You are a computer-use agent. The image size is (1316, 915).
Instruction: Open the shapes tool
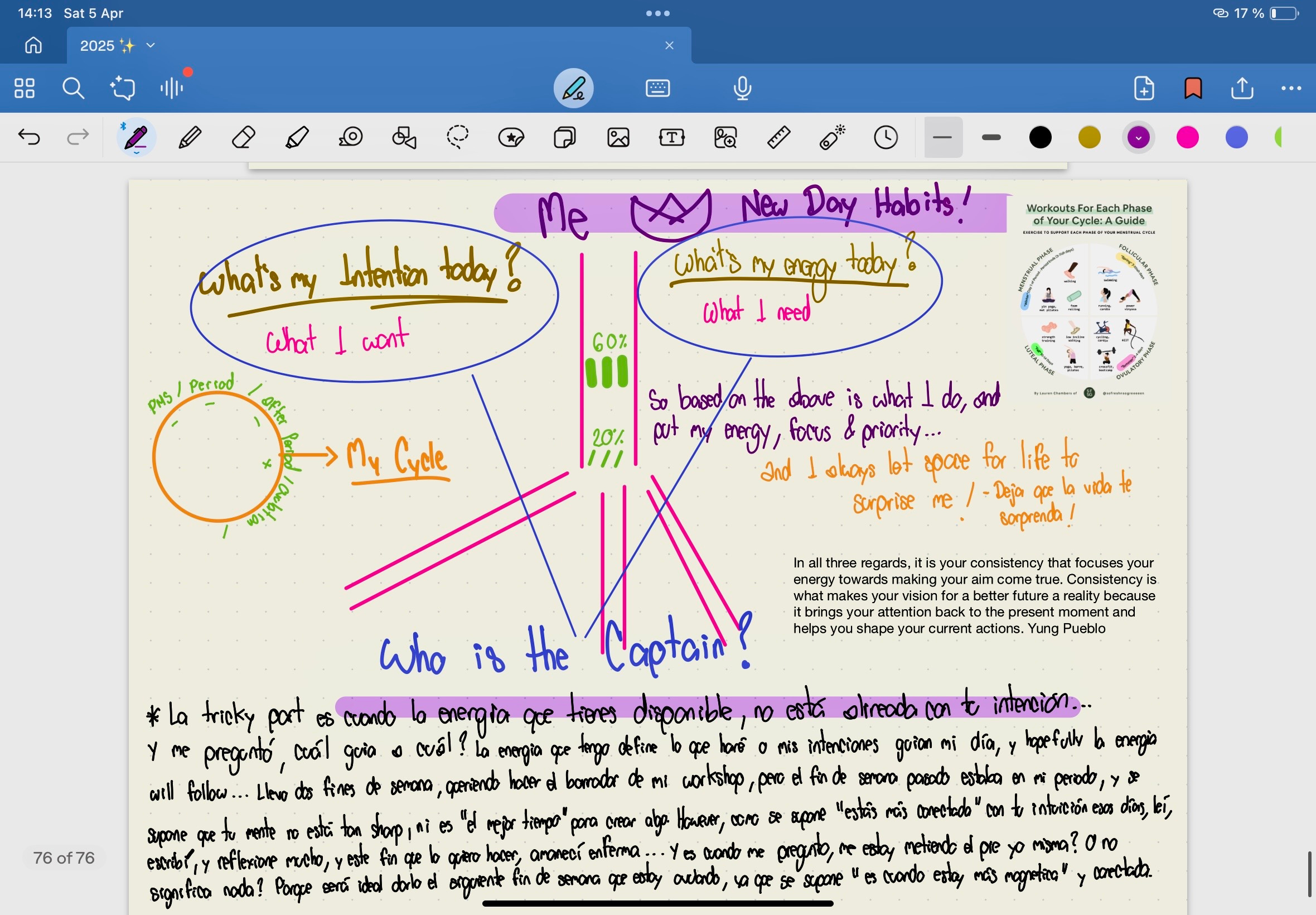(x=404, y=138)
